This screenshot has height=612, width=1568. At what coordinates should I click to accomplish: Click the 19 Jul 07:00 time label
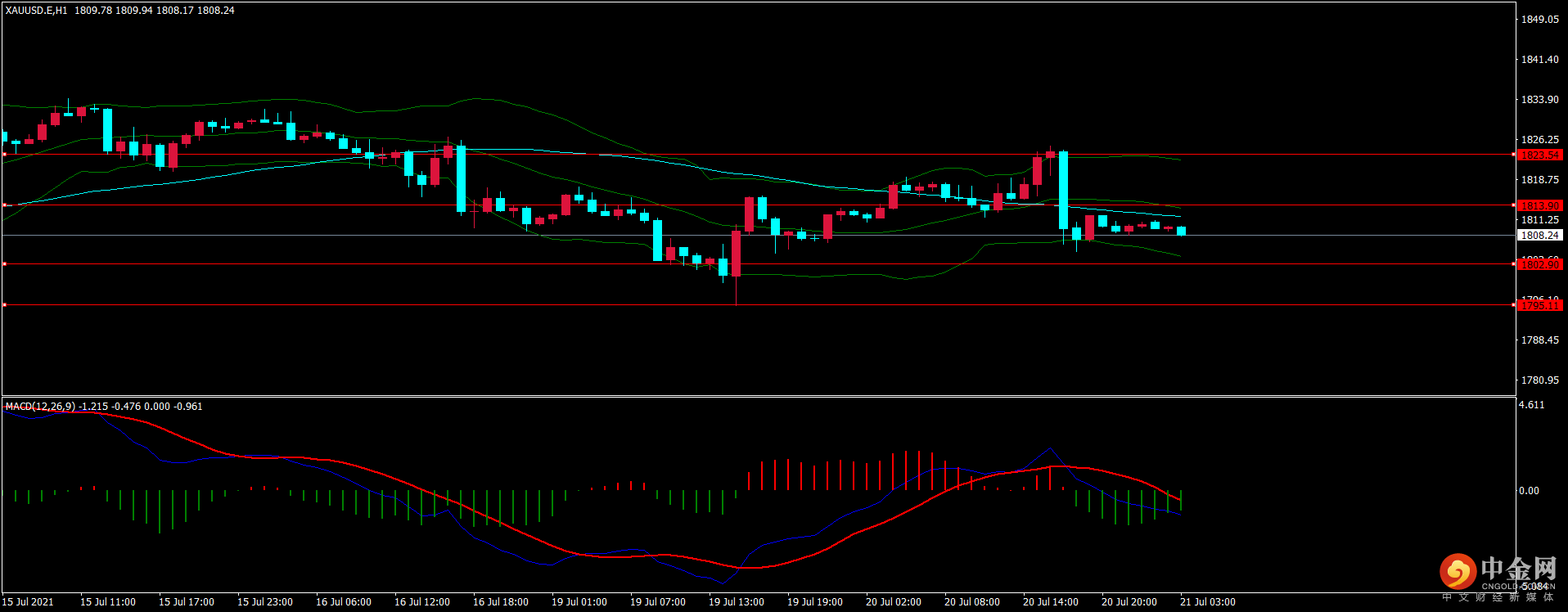[658, 602]
